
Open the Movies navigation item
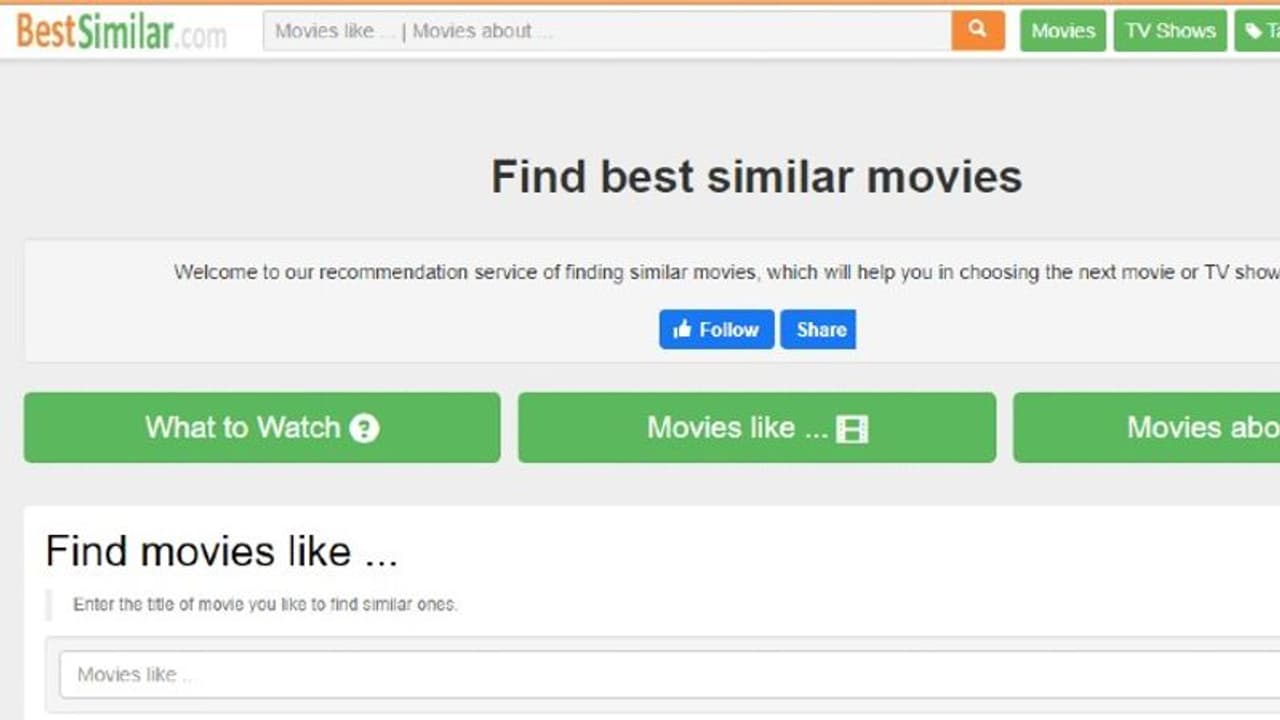click(x=1062, y=31)
